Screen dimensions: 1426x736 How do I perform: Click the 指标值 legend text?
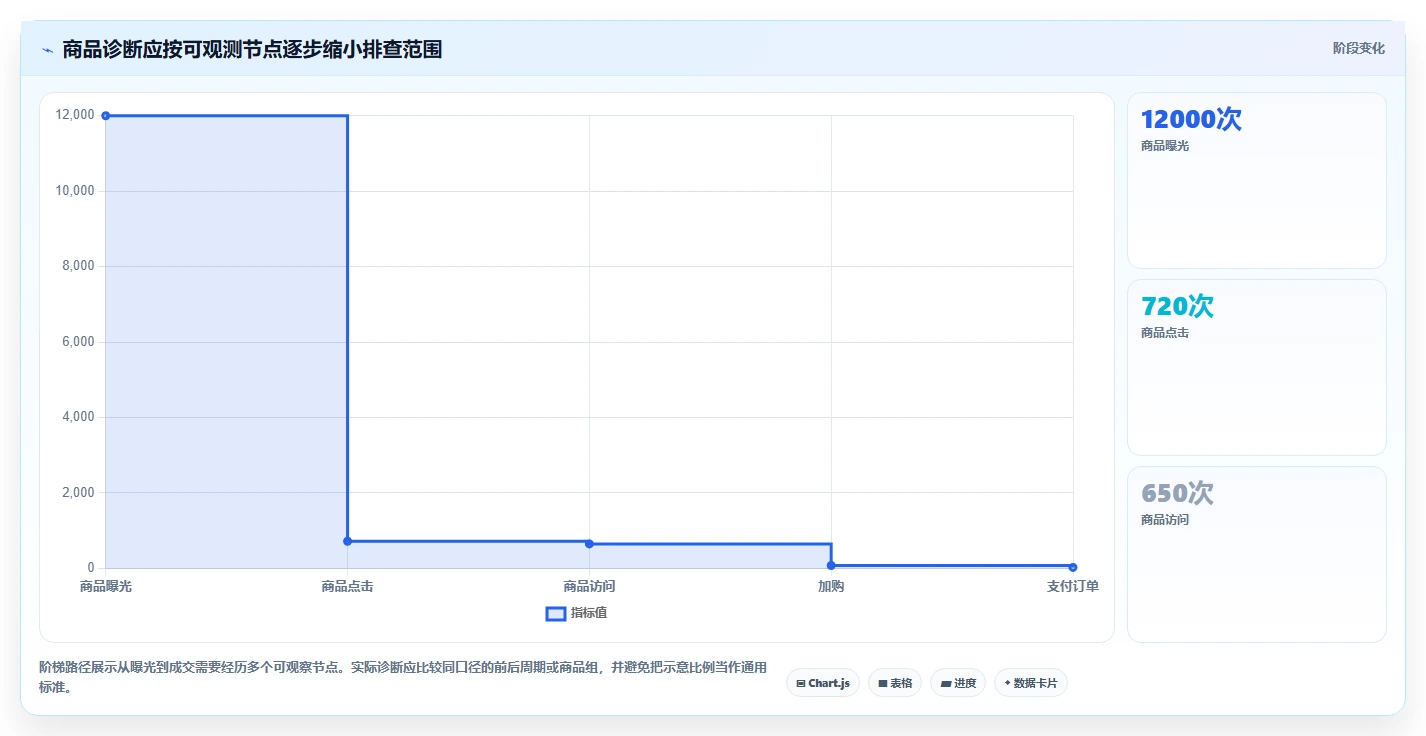click(589, 613)
